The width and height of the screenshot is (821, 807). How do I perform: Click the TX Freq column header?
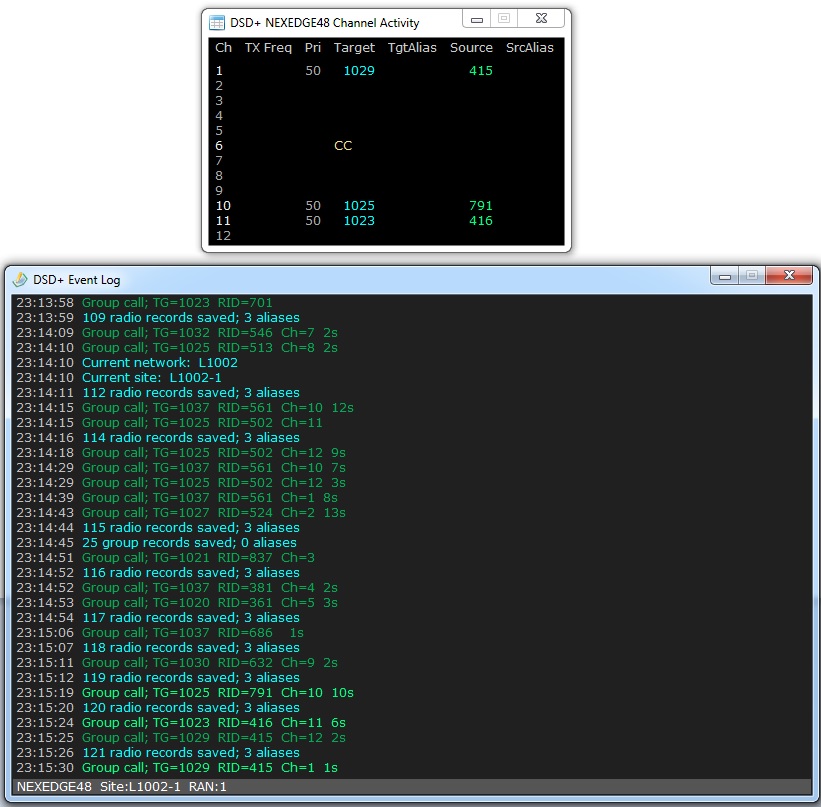tap(268, 48)
